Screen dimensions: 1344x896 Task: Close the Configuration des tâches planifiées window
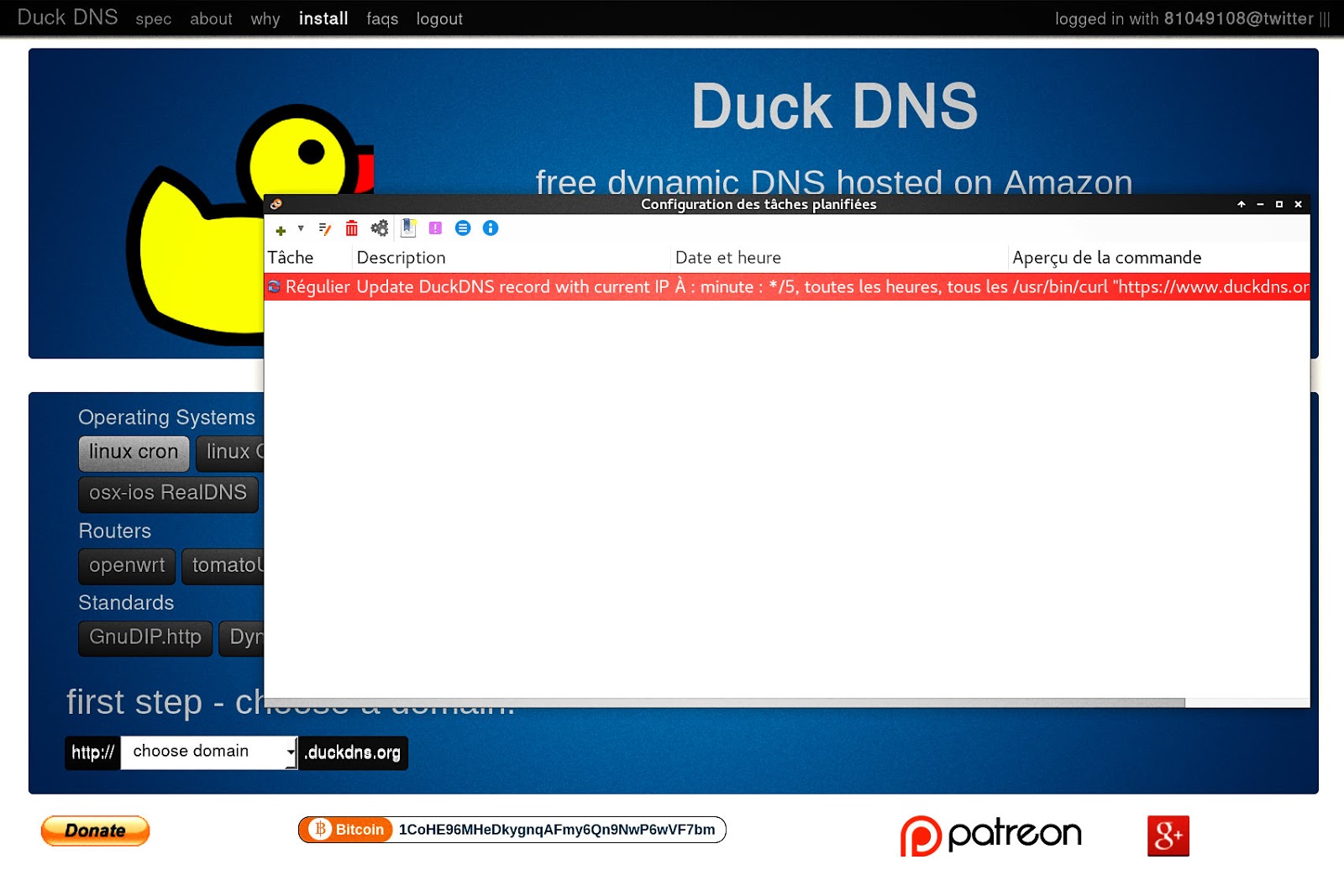tap(1298, 204)
